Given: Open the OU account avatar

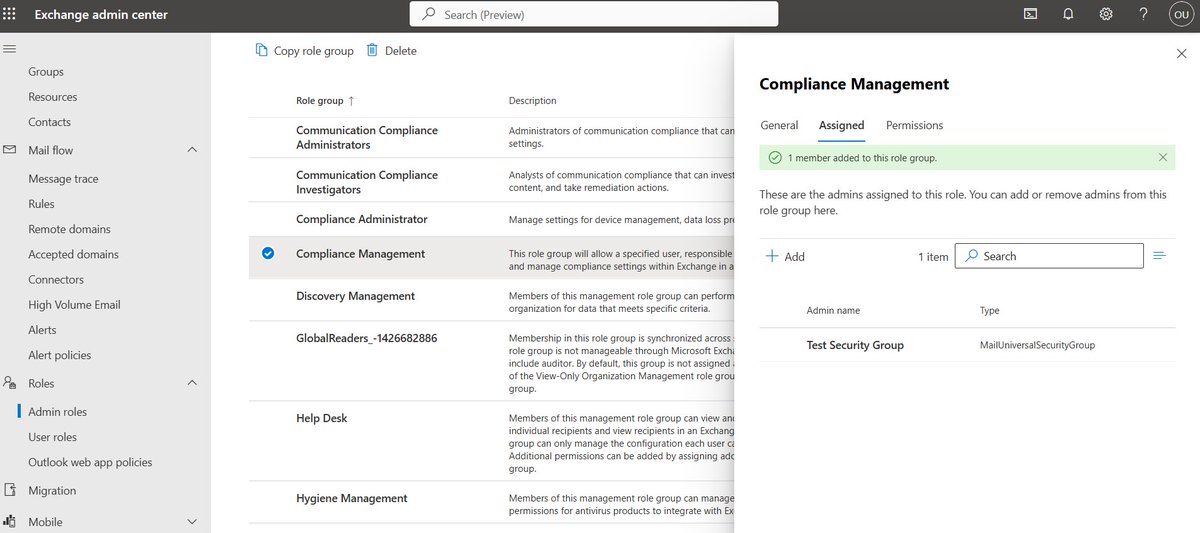Looking at the screenshot, I should [x=1180, y=14].
